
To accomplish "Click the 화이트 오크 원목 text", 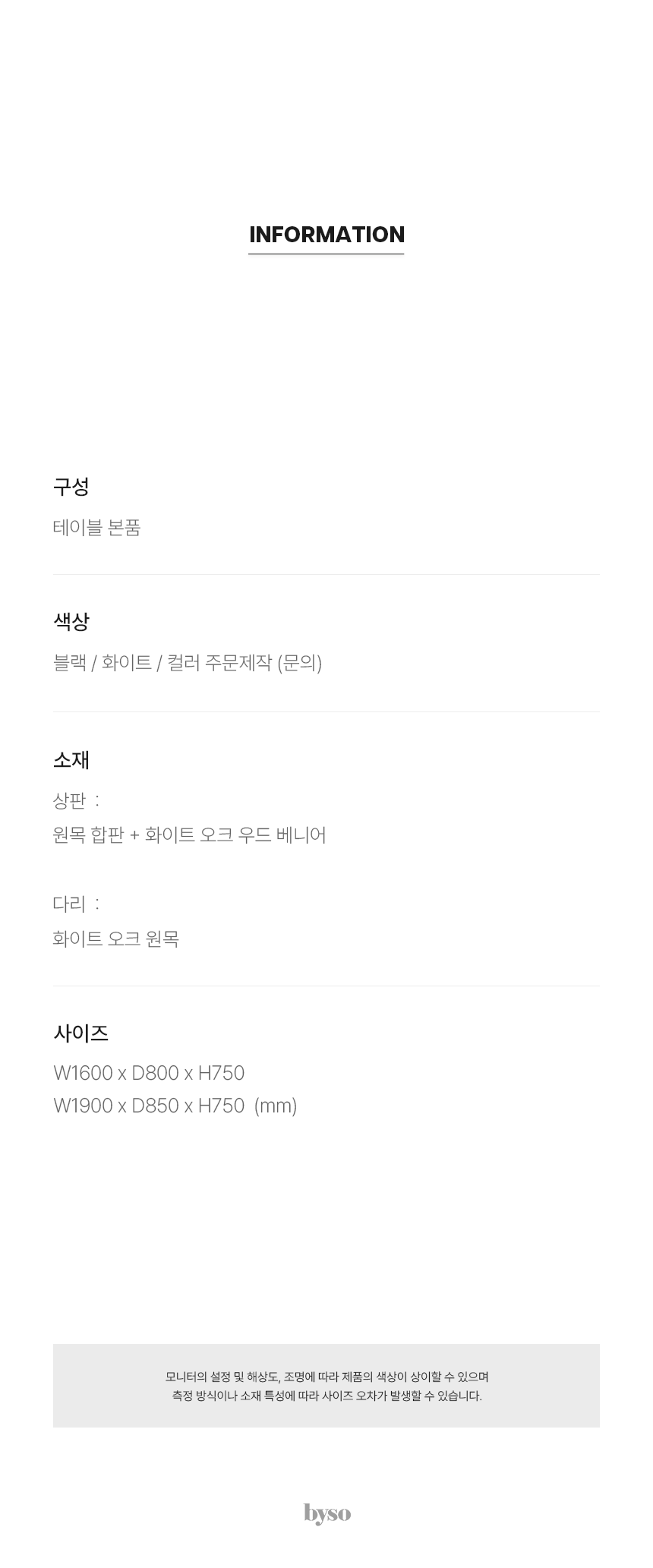I will tap(116, 939).
